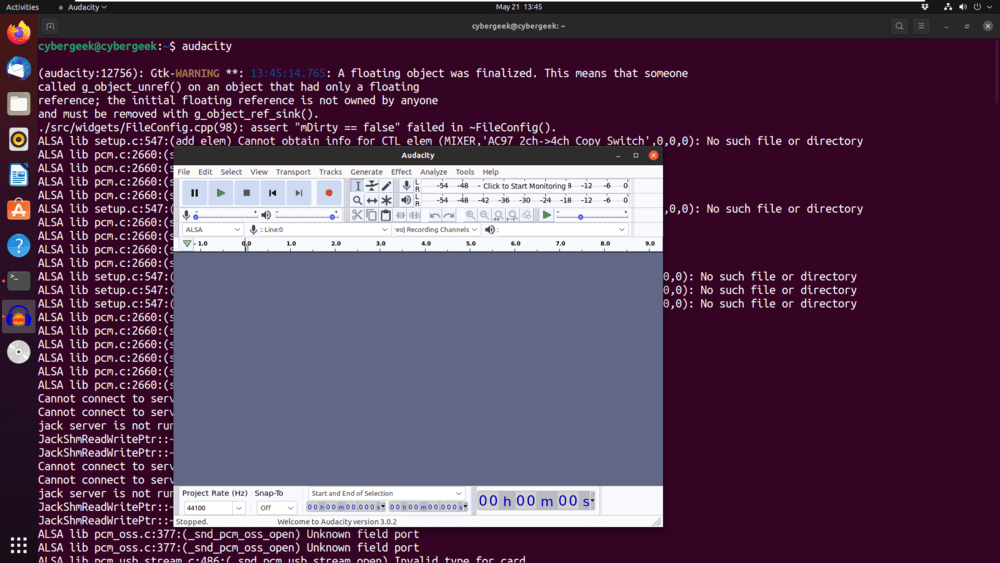Viewport: 1000px width, 563px height.
Task: Open the Generate menu
Action: click(366, 172)
